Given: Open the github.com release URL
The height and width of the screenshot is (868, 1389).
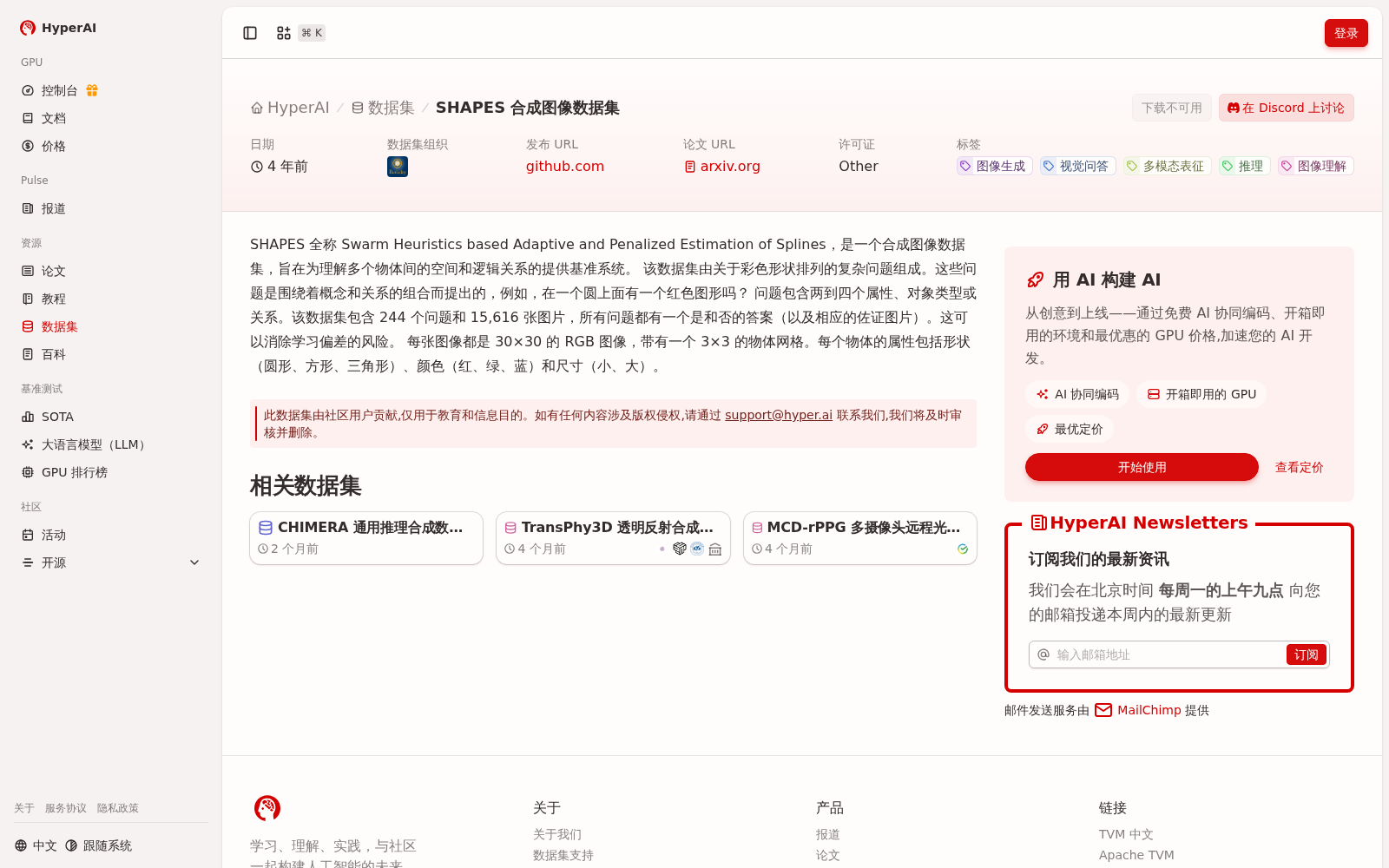Looking at the screenshot, I should pyautogui.click(x=565, y=166).
